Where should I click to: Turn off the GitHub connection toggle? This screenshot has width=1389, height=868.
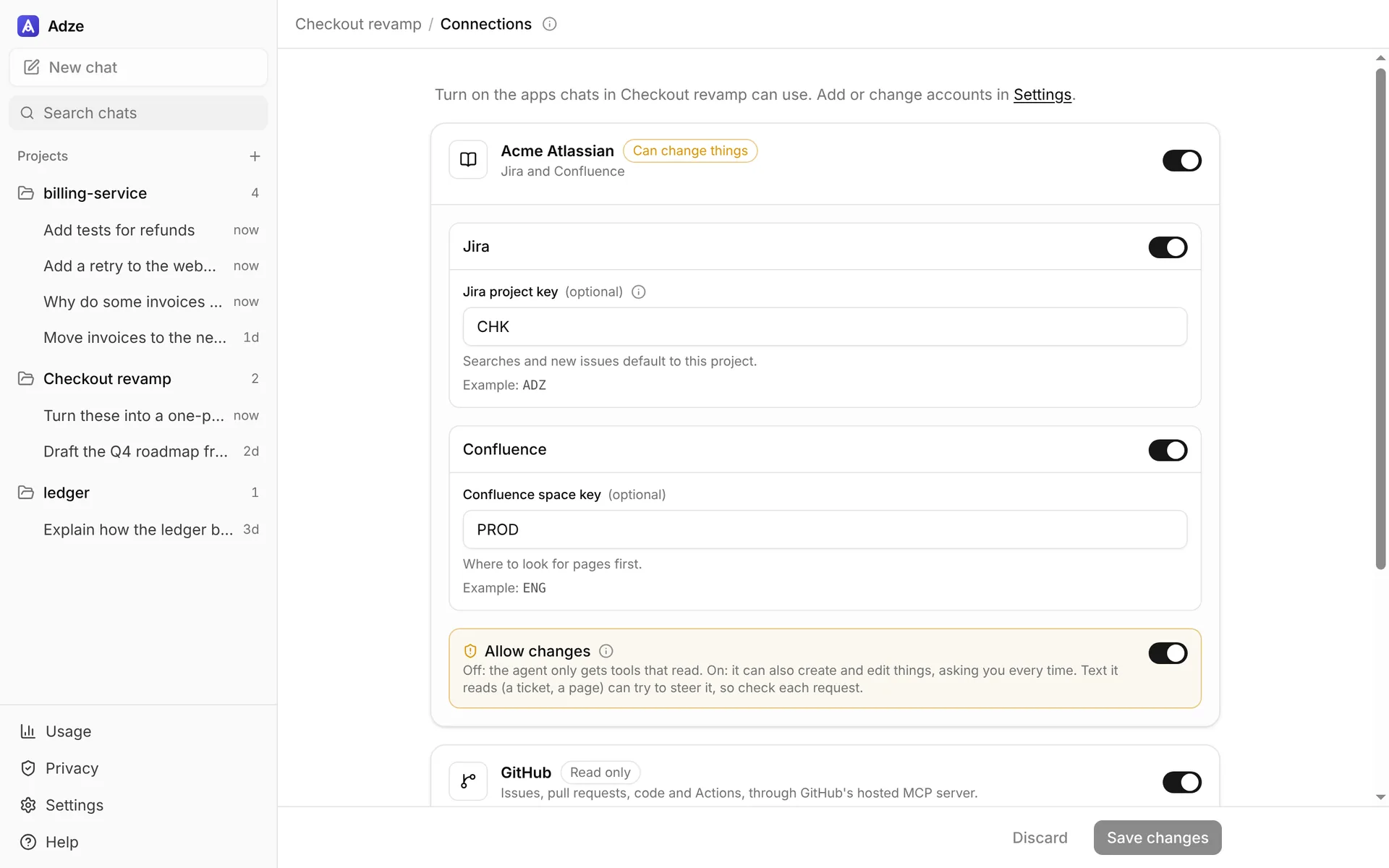click(x=1181, y=782)
